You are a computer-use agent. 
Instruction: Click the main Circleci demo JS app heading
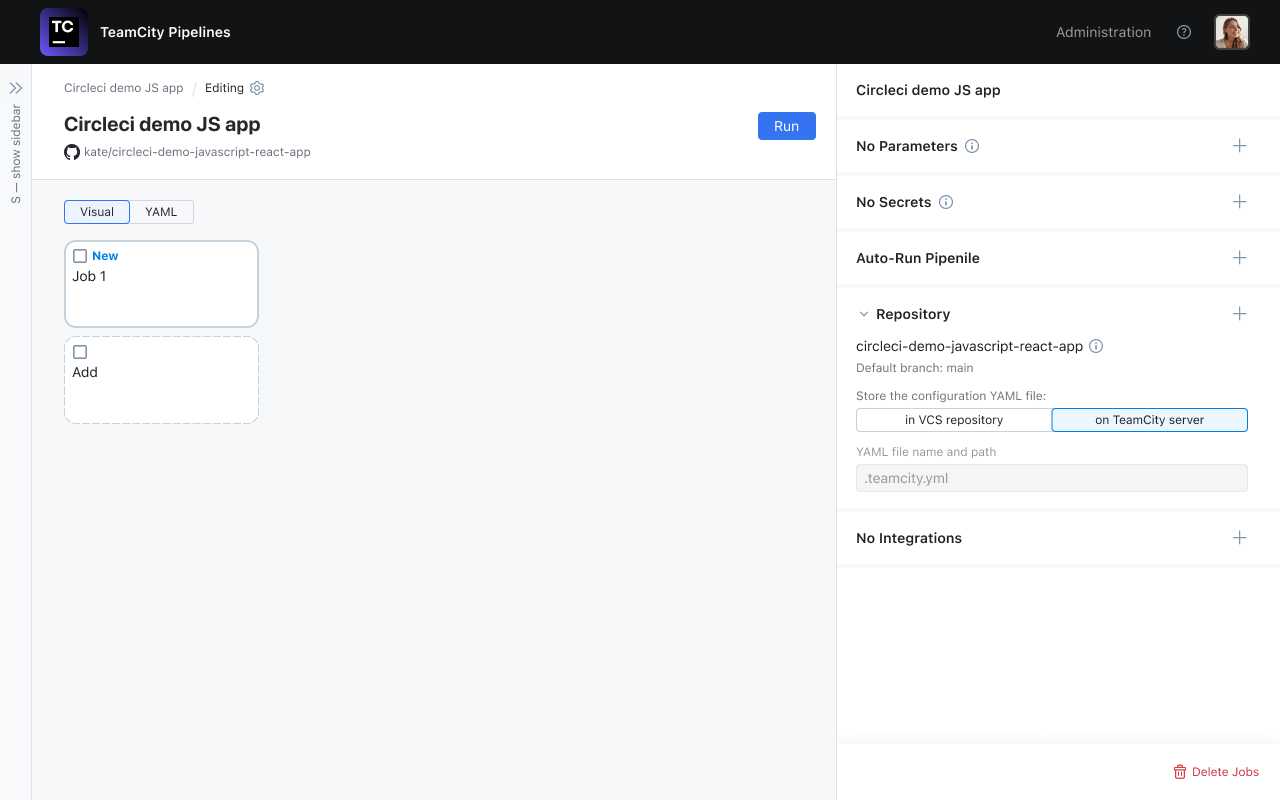[x=162, y=124]
